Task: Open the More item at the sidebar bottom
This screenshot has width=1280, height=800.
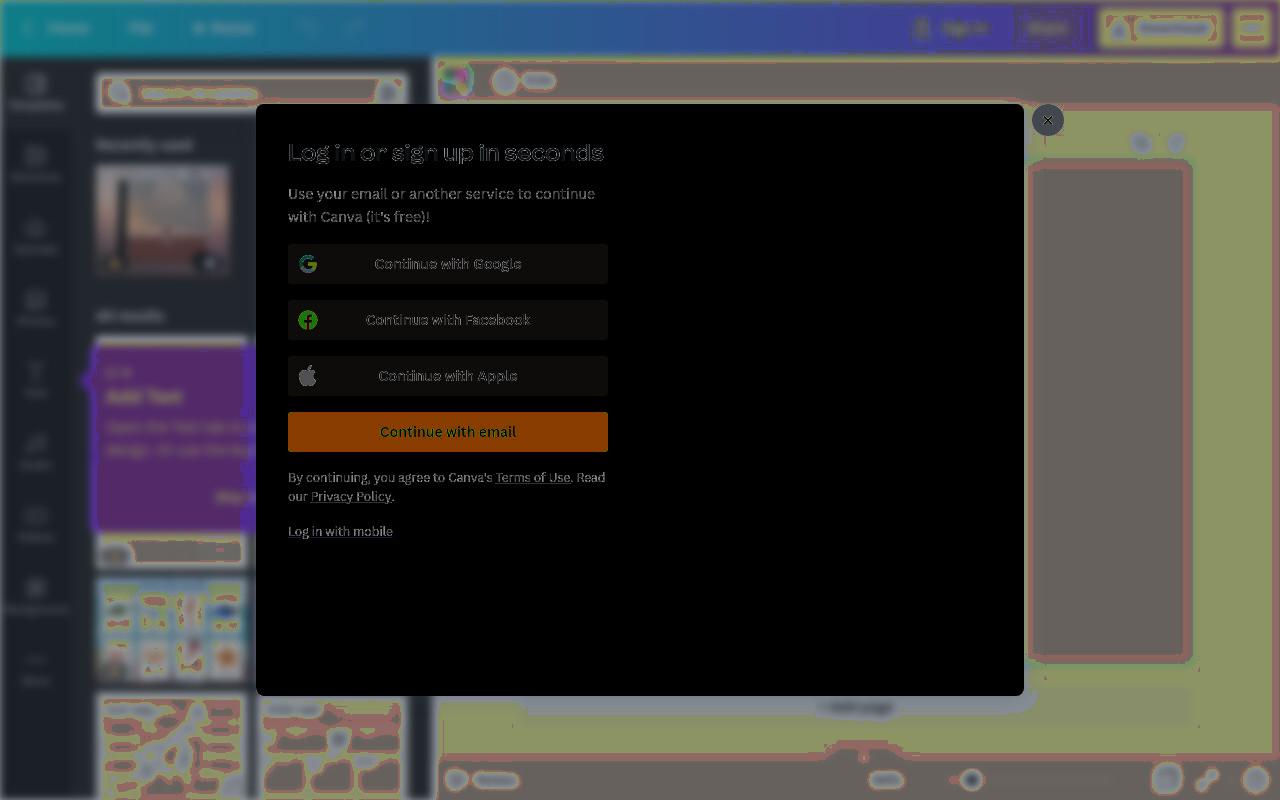Action: point(36,668)
